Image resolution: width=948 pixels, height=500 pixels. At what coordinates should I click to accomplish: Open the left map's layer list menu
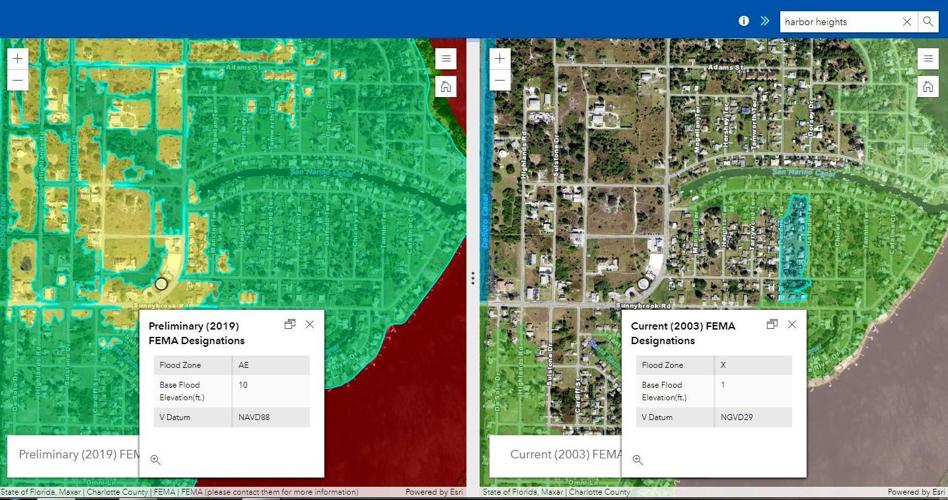tap(446, 59)
